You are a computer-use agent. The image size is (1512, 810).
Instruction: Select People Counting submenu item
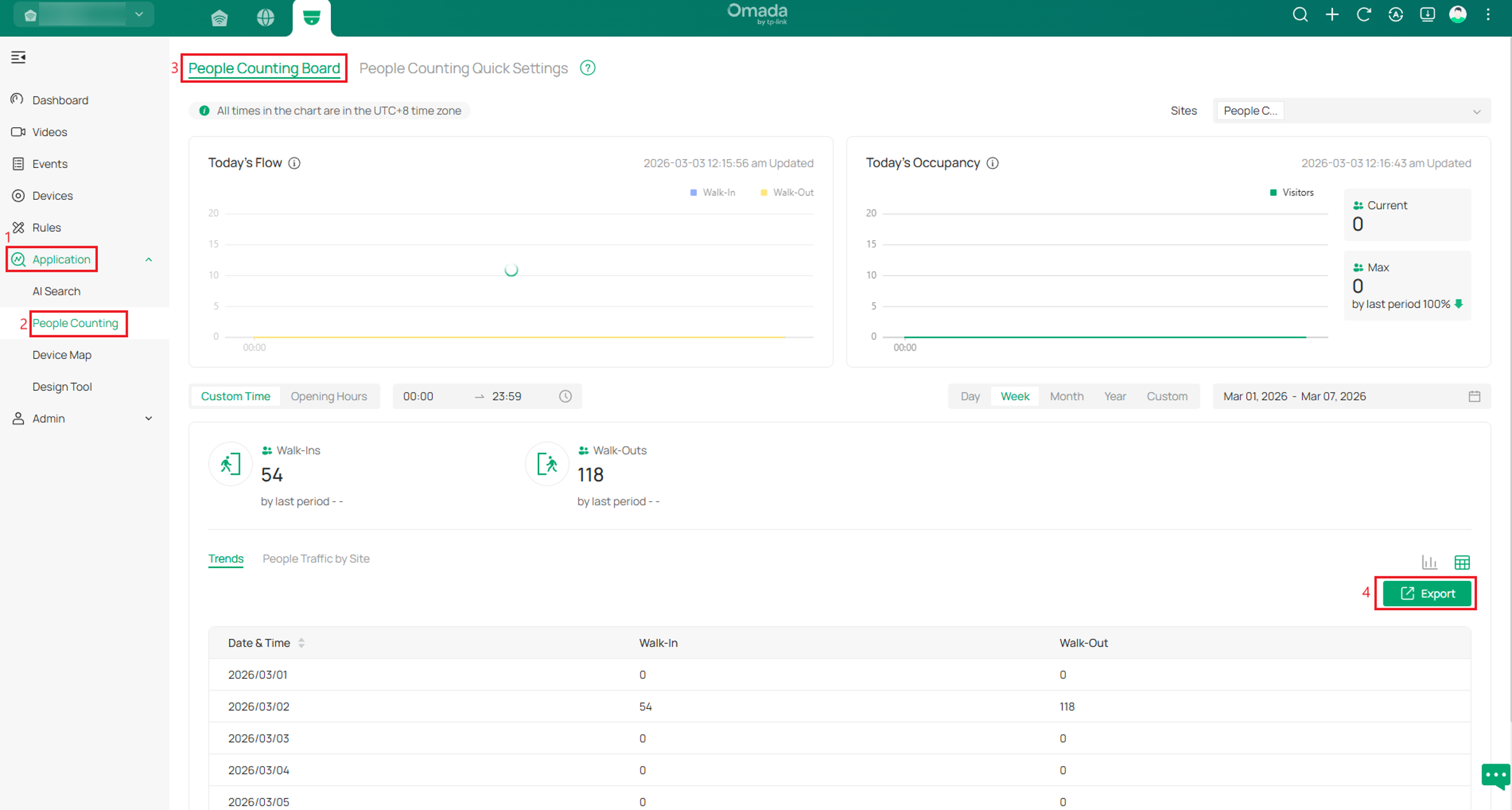[x=75, y=323]
